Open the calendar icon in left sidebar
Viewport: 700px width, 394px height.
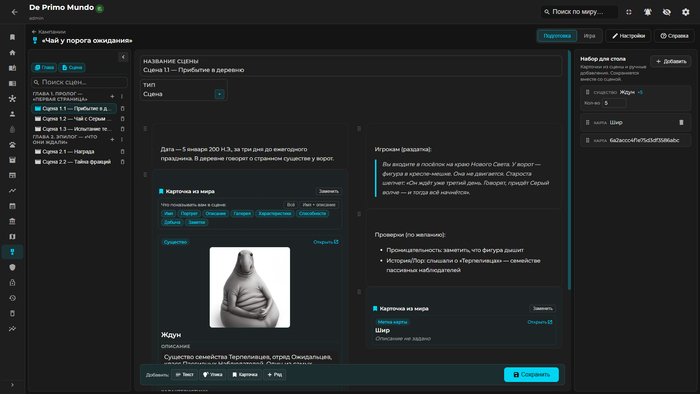tap(12, 206)
